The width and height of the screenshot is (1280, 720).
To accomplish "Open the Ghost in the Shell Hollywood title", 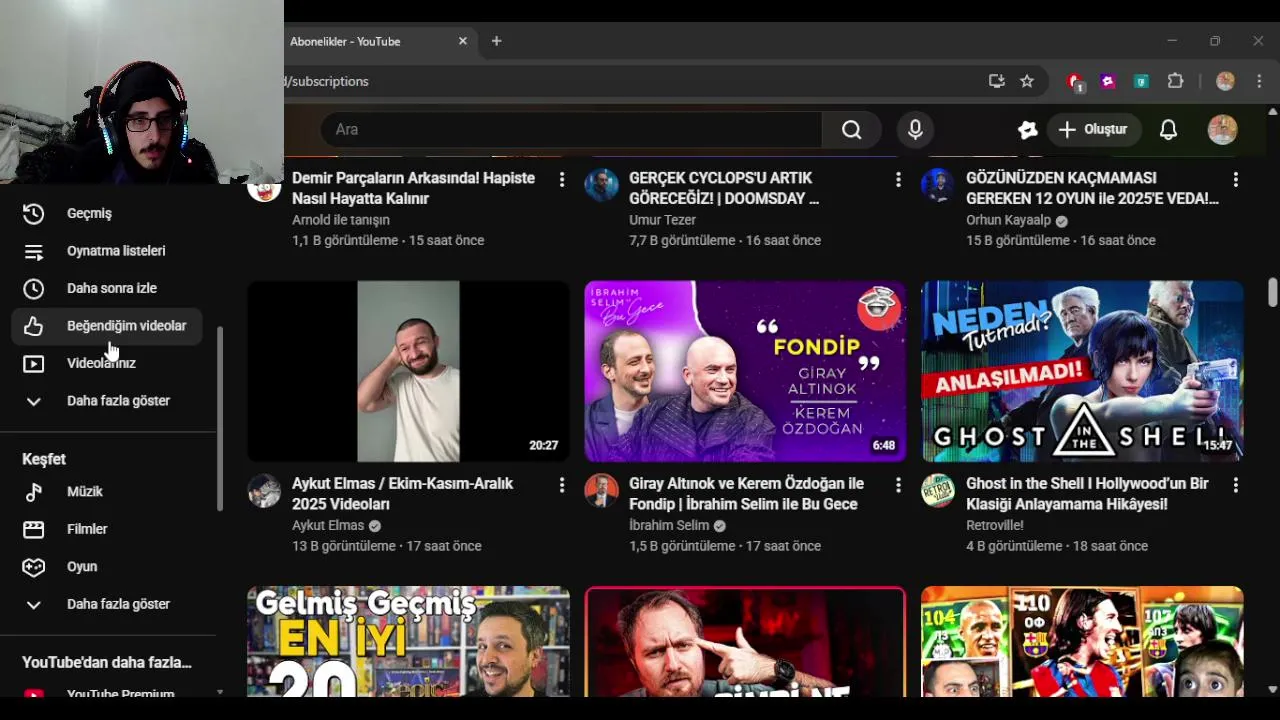I will (1087, 494).
